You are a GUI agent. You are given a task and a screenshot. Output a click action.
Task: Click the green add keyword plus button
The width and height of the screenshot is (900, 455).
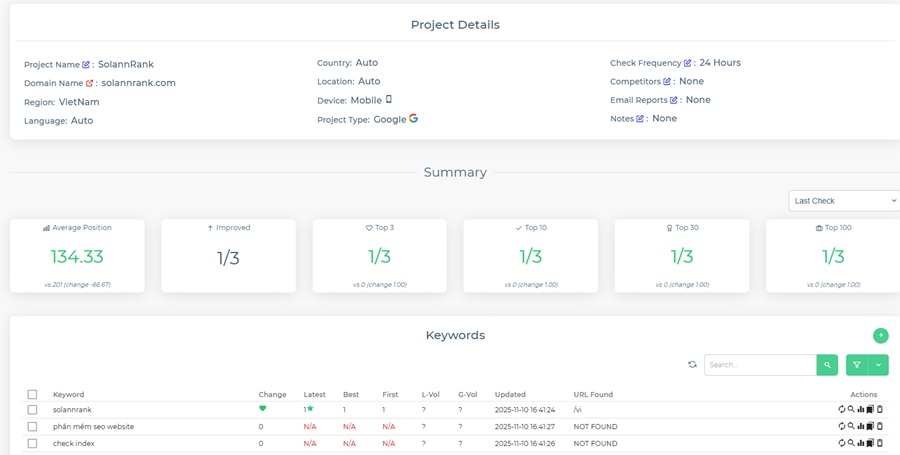pos(880,336)
